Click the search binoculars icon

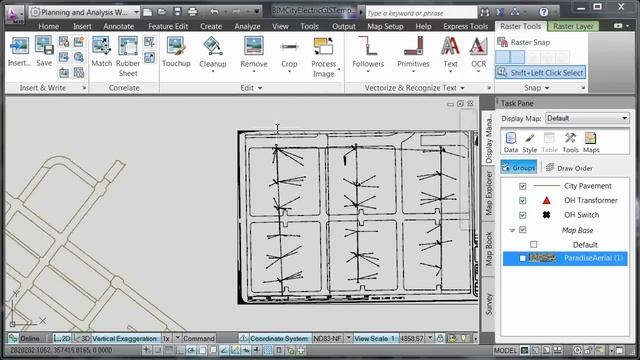pos(484,12)
